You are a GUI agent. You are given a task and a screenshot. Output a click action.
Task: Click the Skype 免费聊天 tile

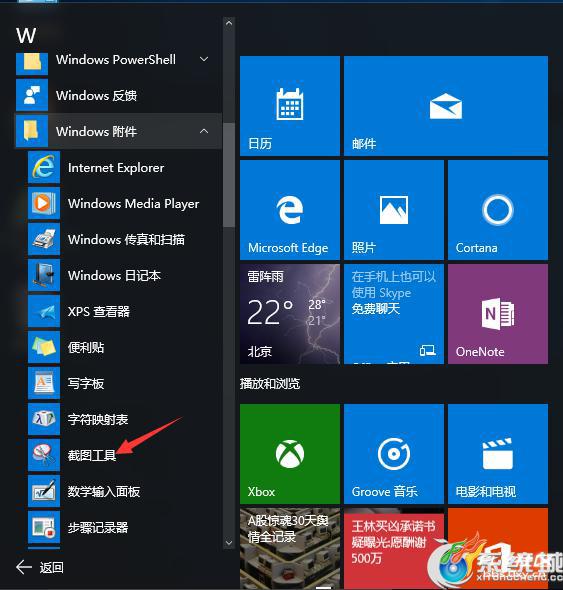[x=394, y=314]
